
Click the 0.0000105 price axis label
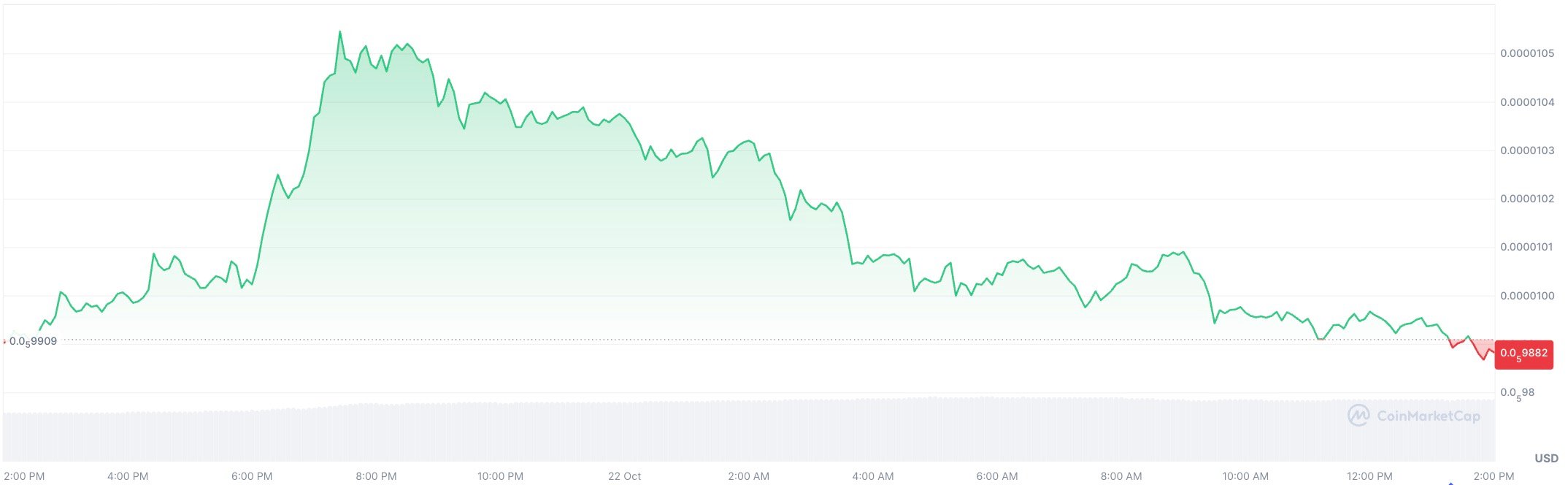coord(1527,53)
